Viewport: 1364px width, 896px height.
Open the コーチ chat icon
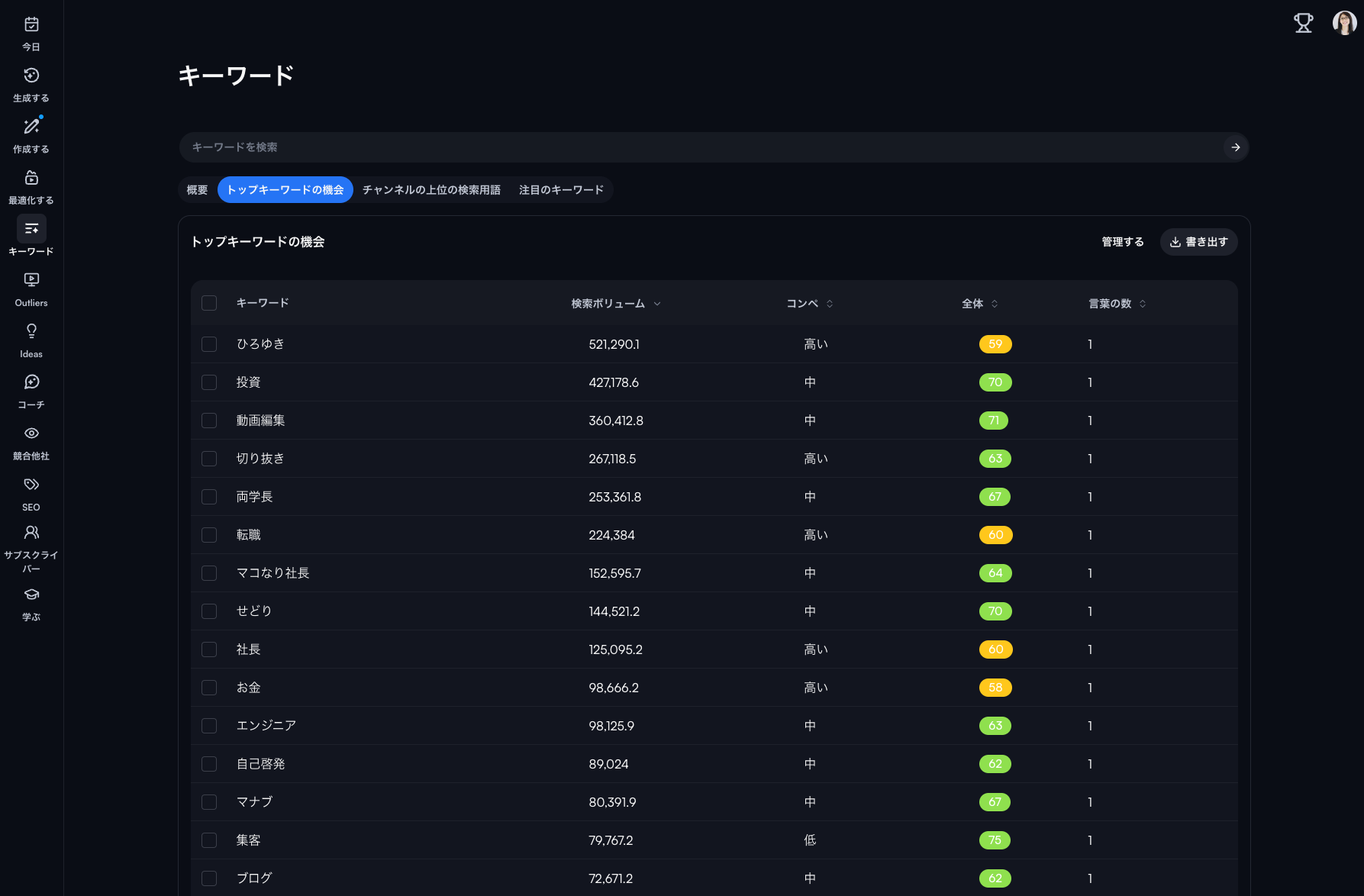click(31, 382)
